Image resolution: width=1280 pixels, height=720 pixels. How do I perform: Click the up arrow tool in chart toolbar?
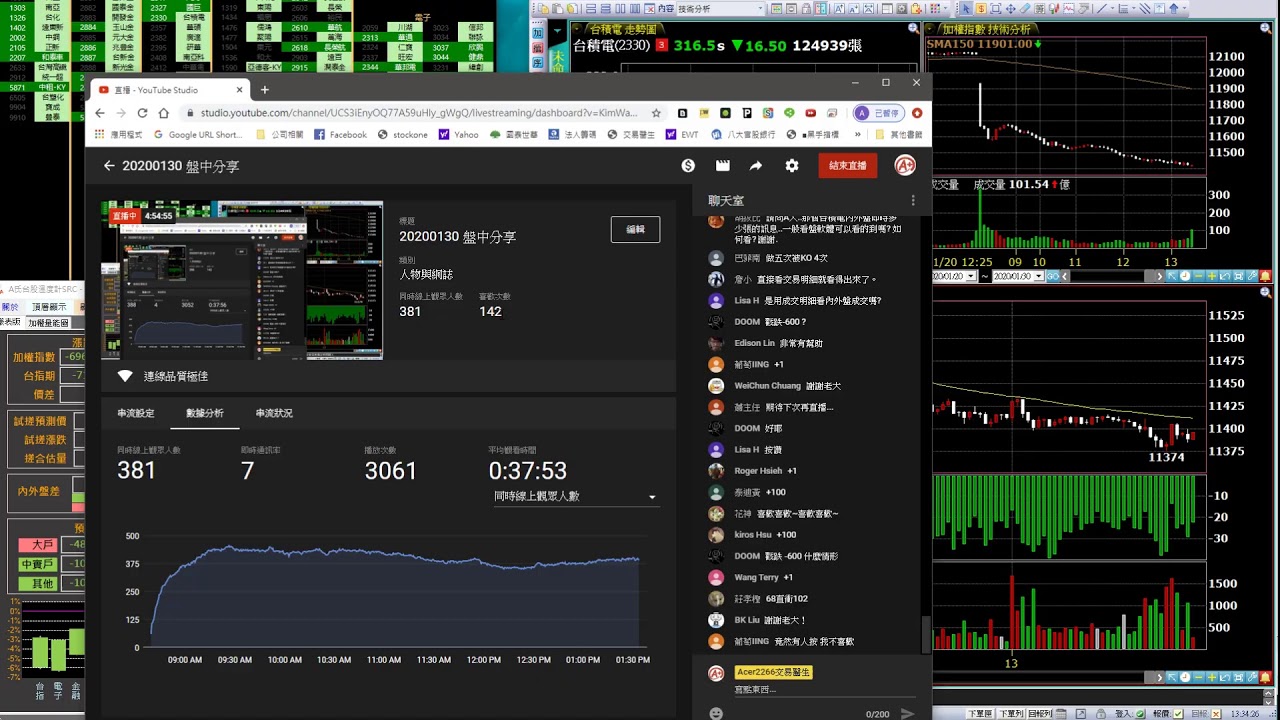(1174, 9)
